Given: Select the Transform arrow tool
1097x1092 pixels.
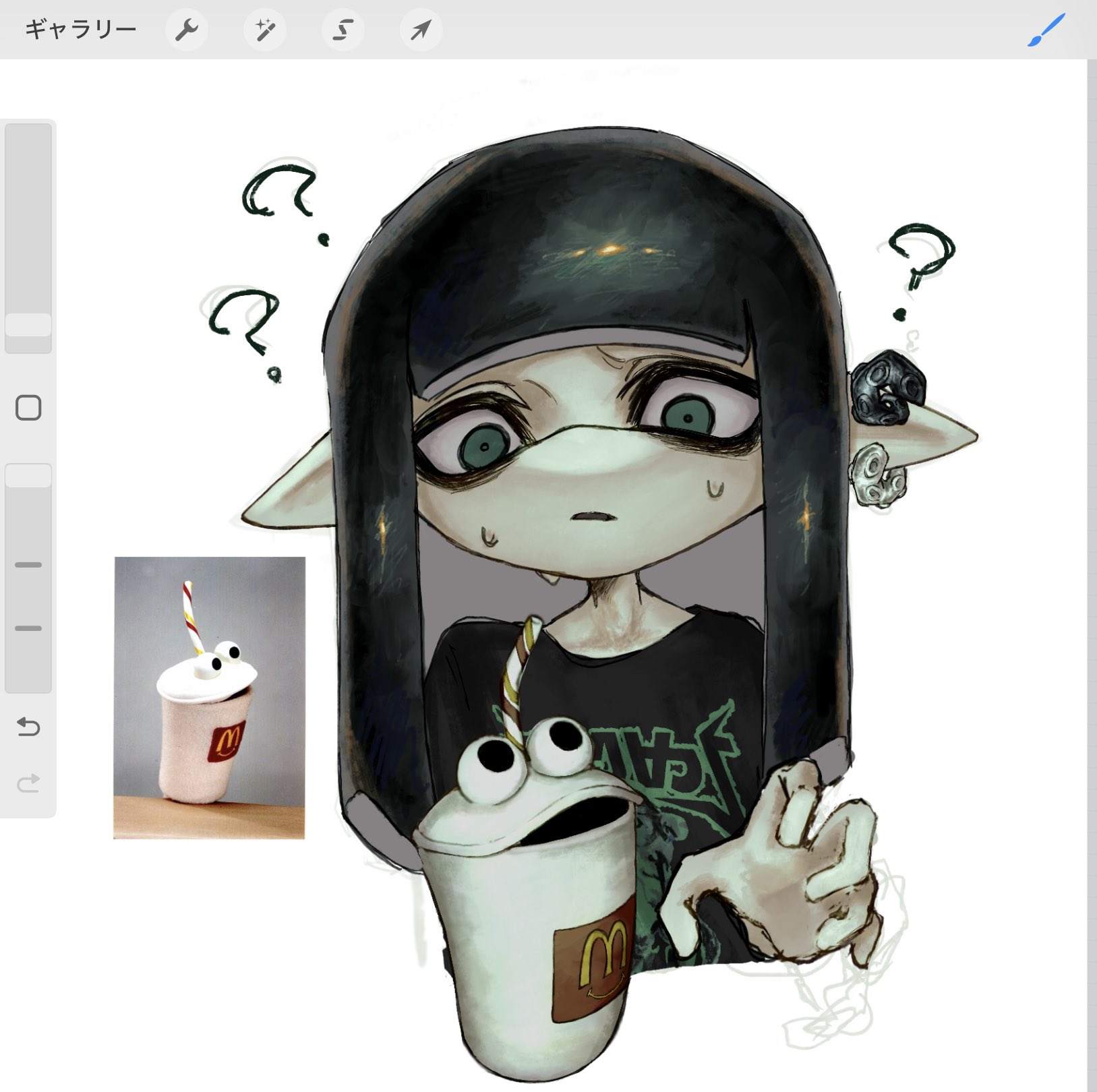Looking at the screenshot, I should 421,30.
